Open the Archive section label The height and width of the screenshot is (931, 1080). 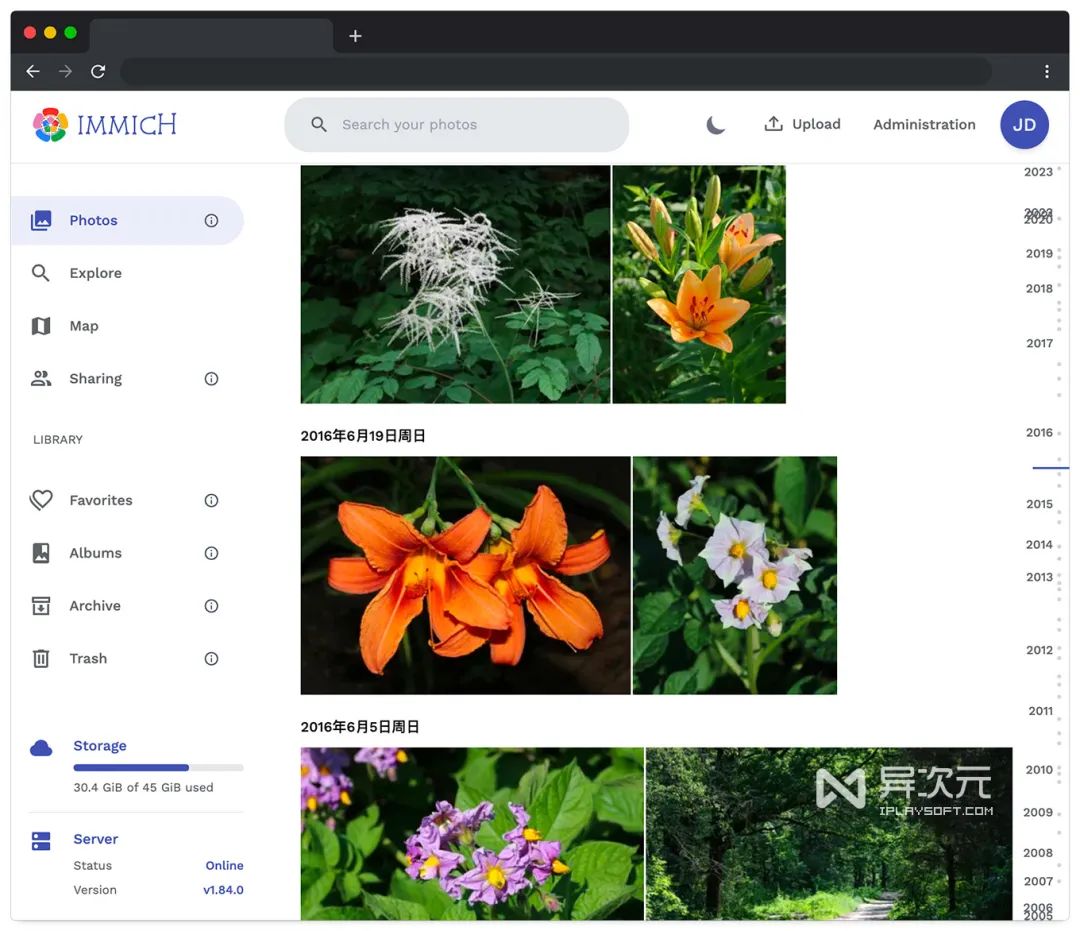point(95,606)
